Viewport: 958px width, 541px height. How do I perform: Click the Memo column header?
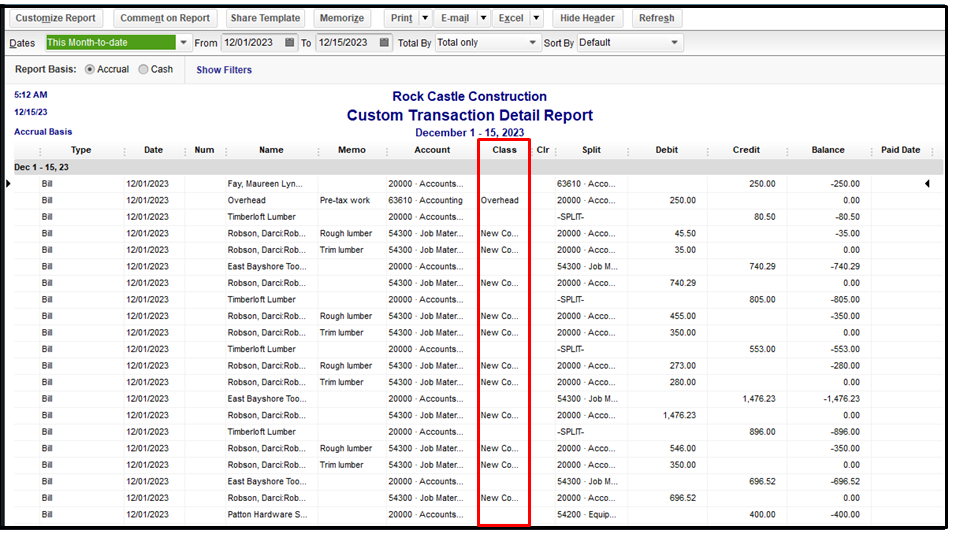[351, 150]
